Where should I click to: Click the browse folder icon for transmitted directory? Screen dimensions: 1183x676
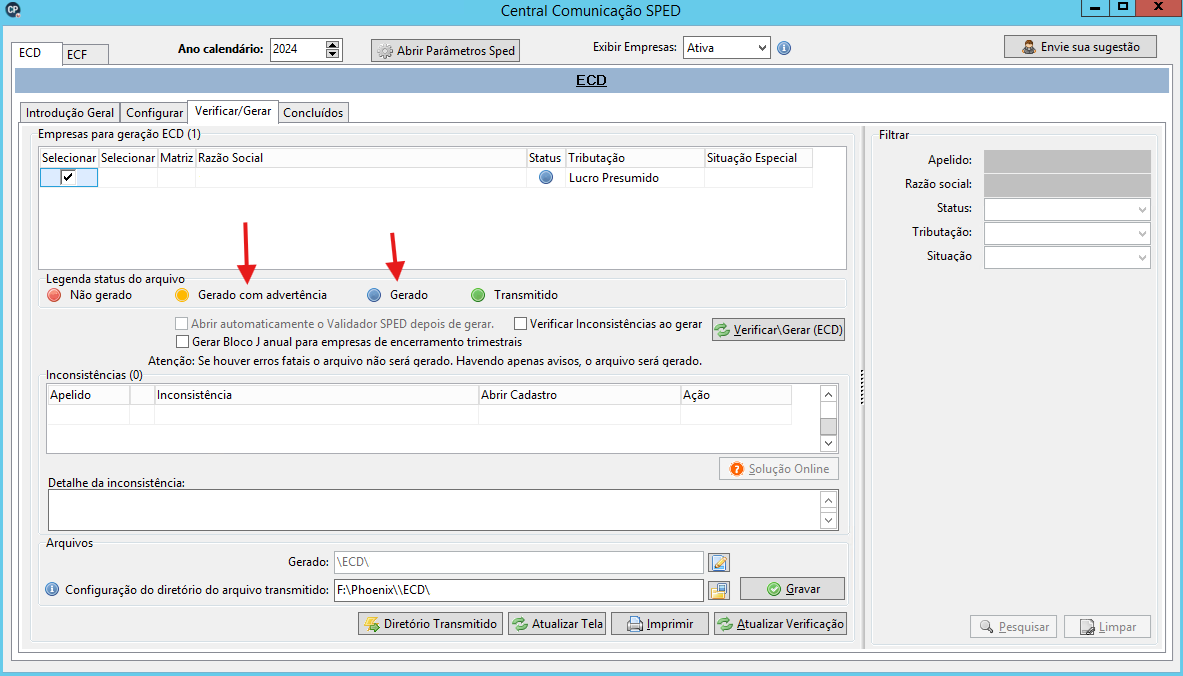pos(718,590)
